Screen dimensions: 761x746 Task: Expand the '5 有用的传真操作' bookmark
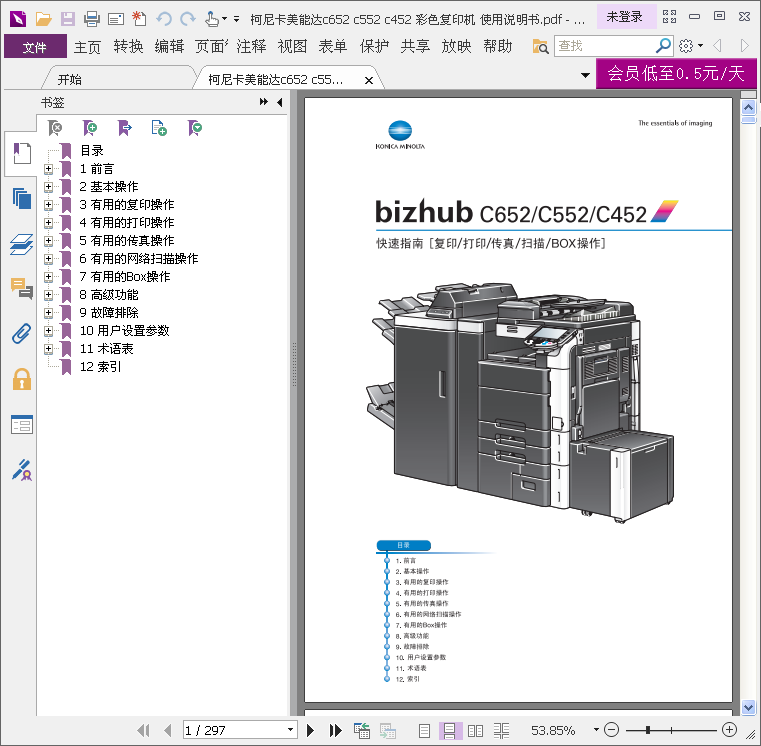[49, 241]
